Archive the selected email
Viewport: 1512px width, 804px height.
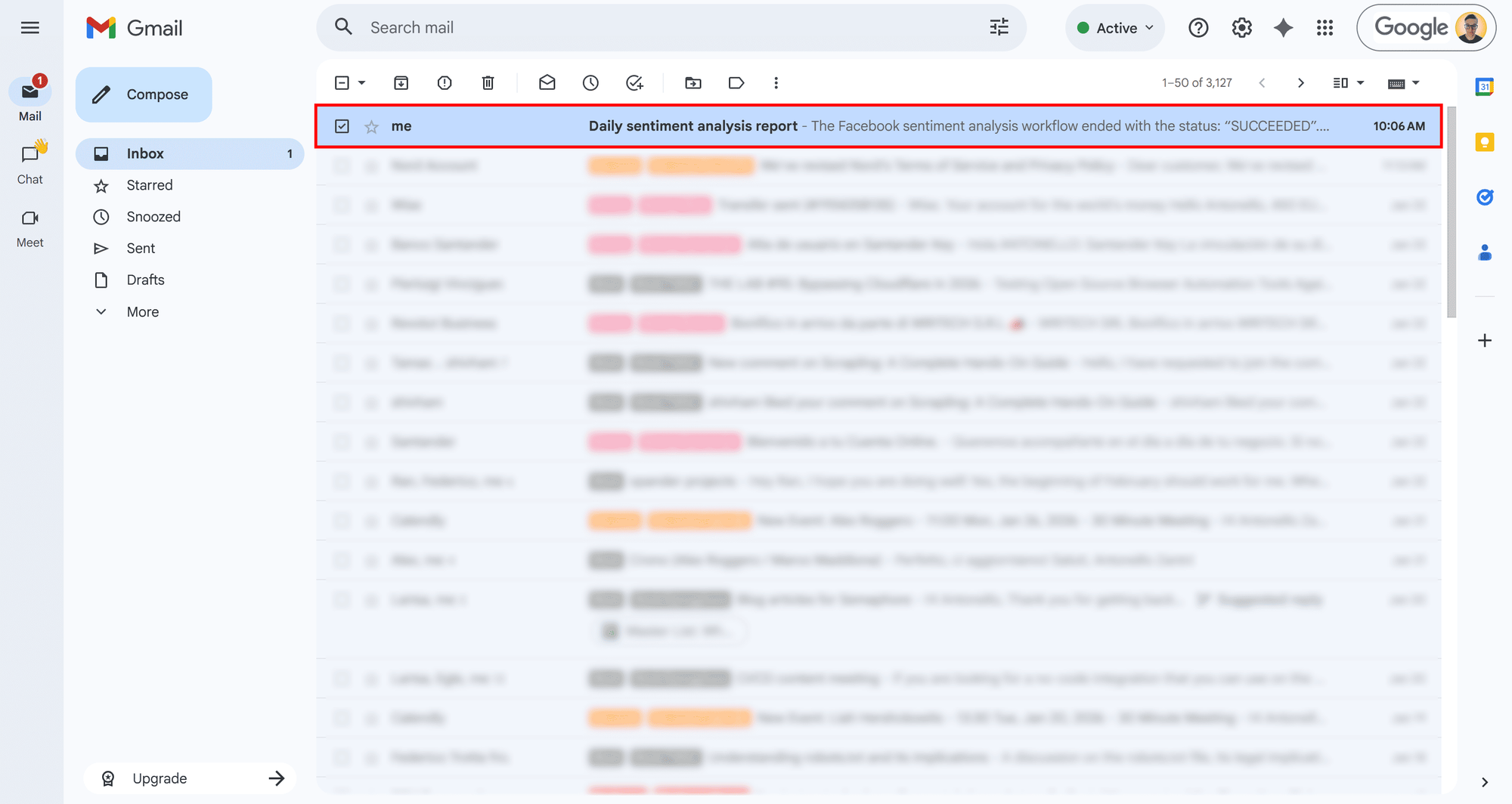pyautogui.click(x=401, y=82)
